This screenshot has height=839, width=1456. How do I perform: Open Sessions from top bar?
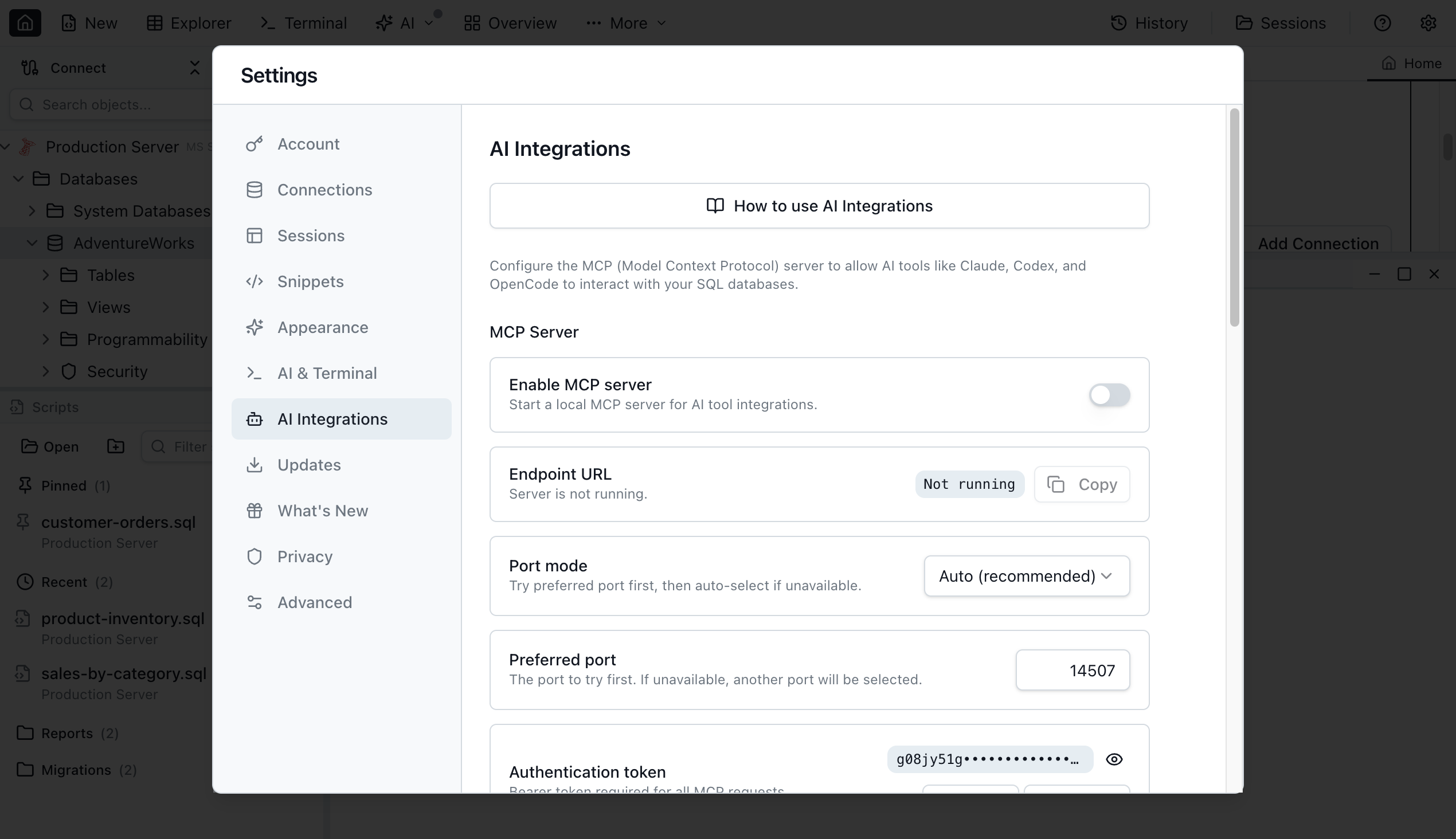(x=1281, y=23)
